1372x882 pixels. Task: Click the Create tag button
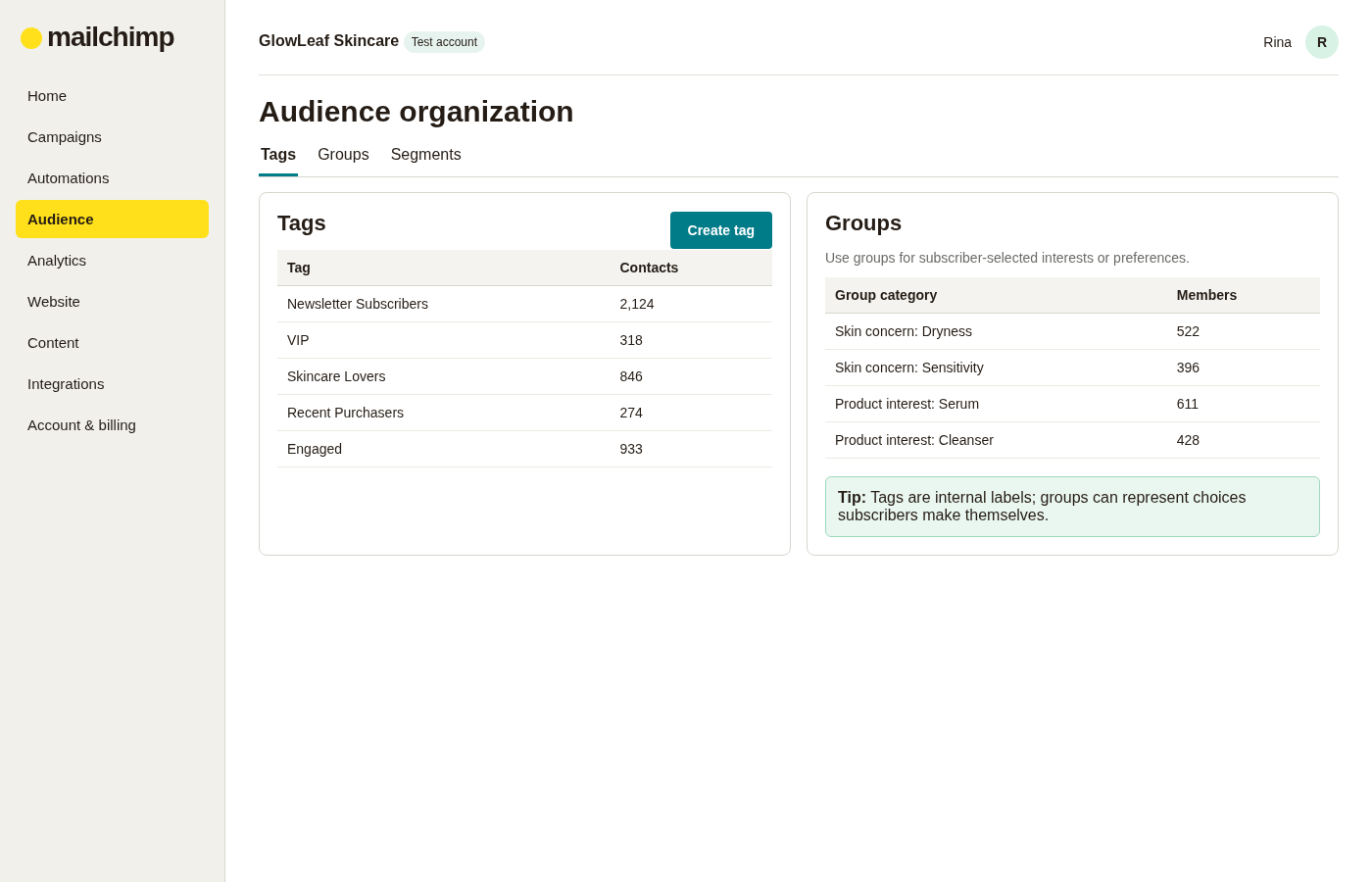(721, 230)
